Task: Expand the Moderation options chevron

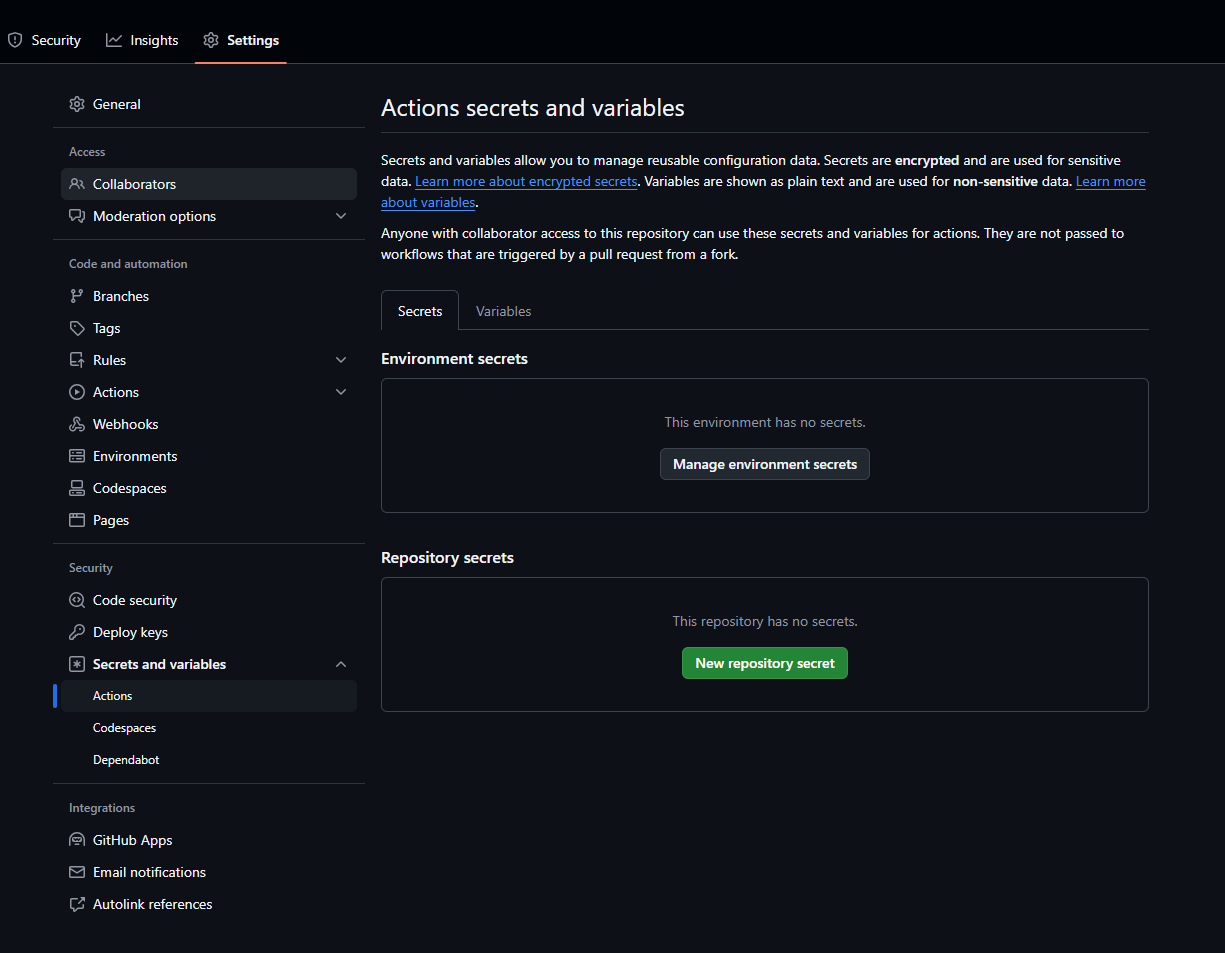Action: (341, 216)
